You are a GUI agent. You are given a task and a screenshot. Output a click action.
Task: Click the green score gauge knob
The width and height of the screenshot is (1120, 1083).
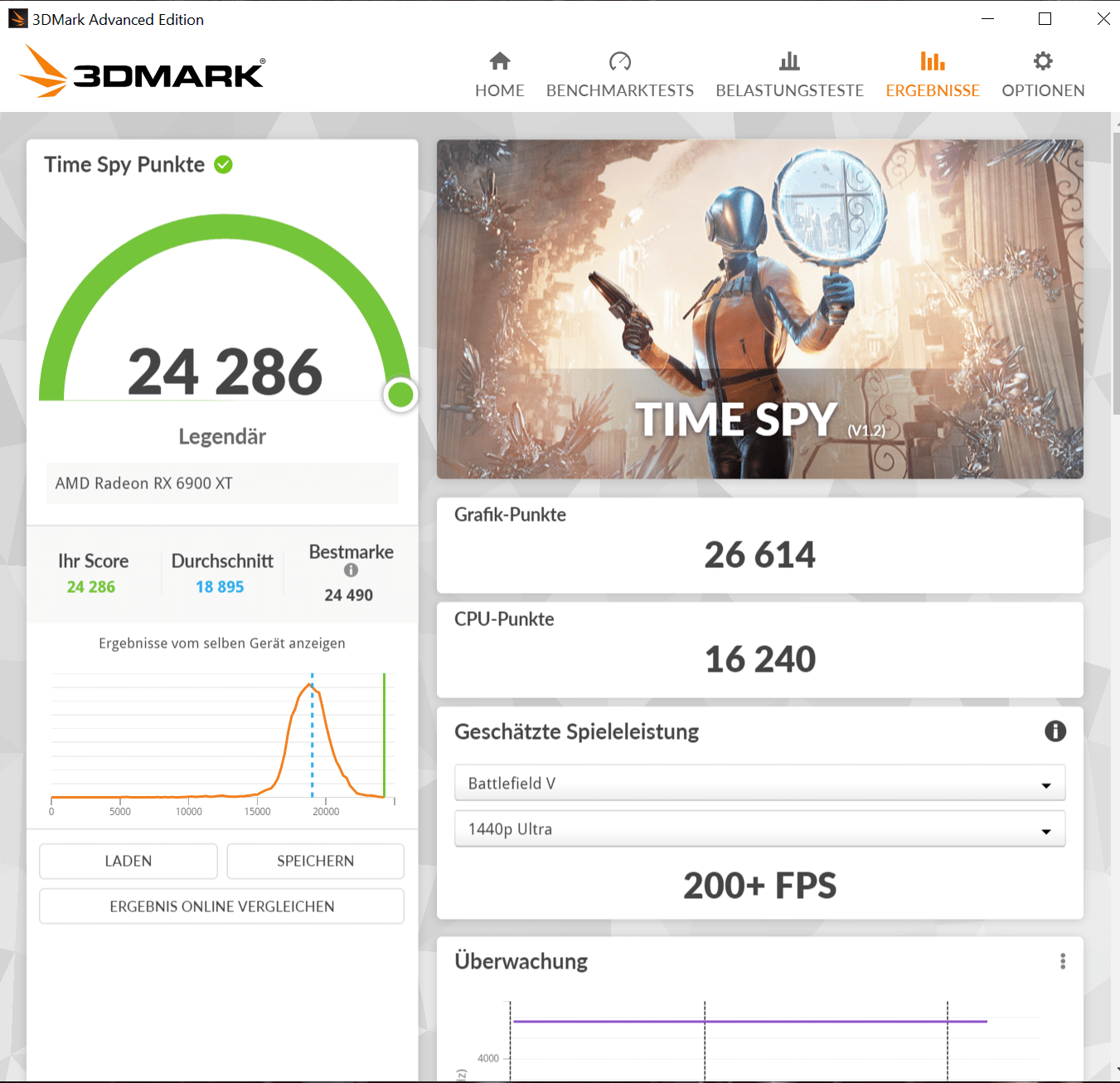tap(400, 395)
